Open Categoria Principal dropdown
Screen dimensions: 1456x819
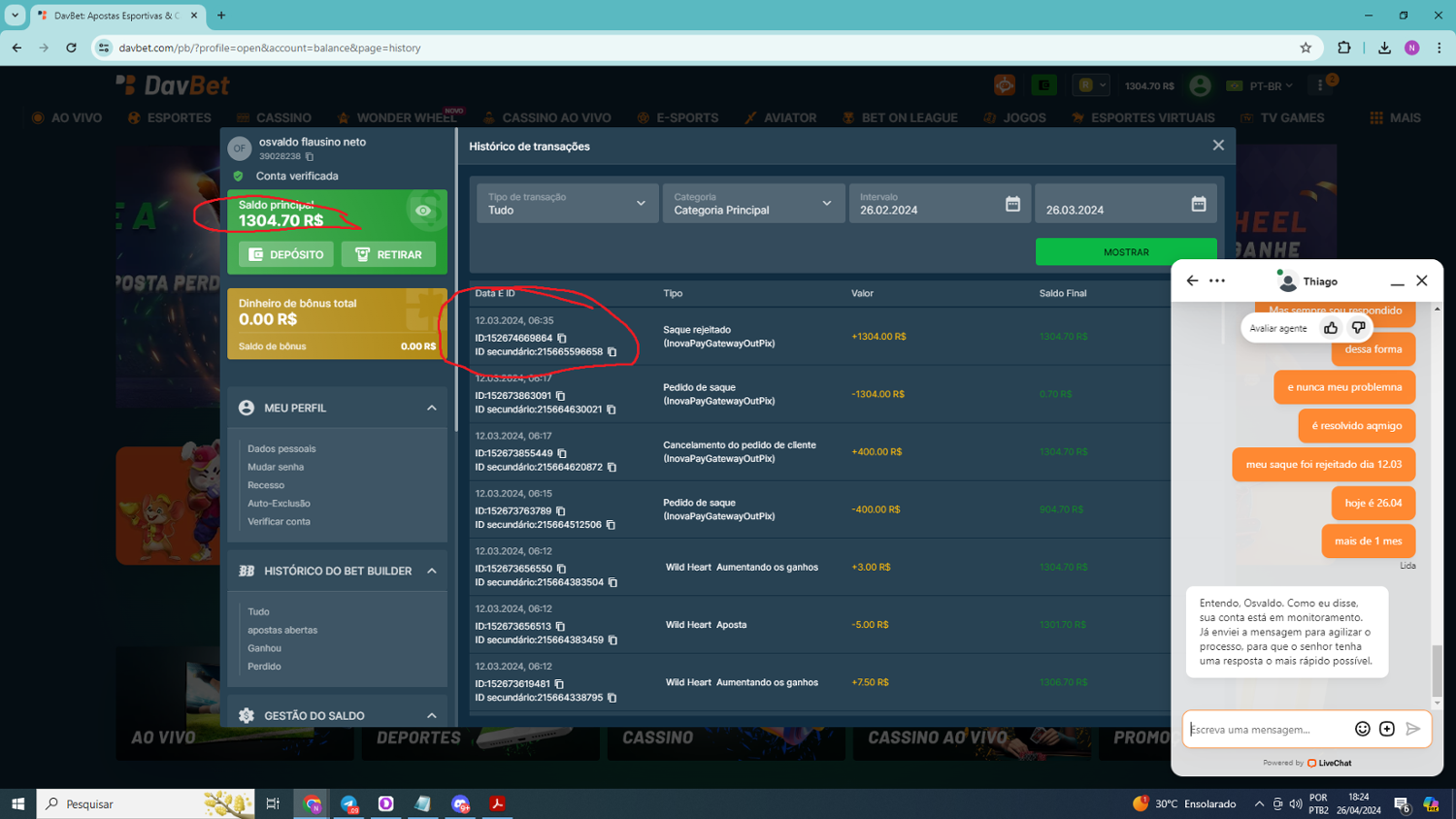point(752,204)
